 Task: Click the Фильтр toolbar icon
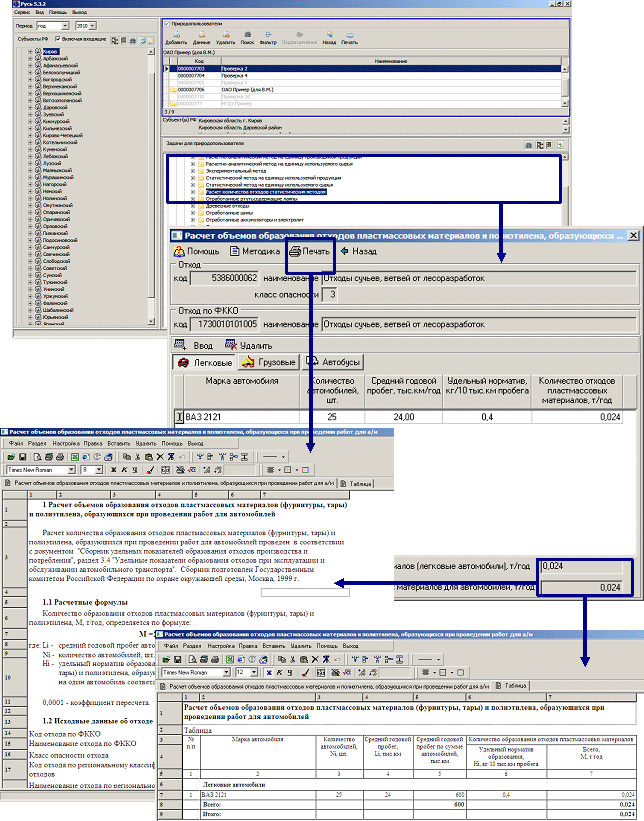(268, 36)
